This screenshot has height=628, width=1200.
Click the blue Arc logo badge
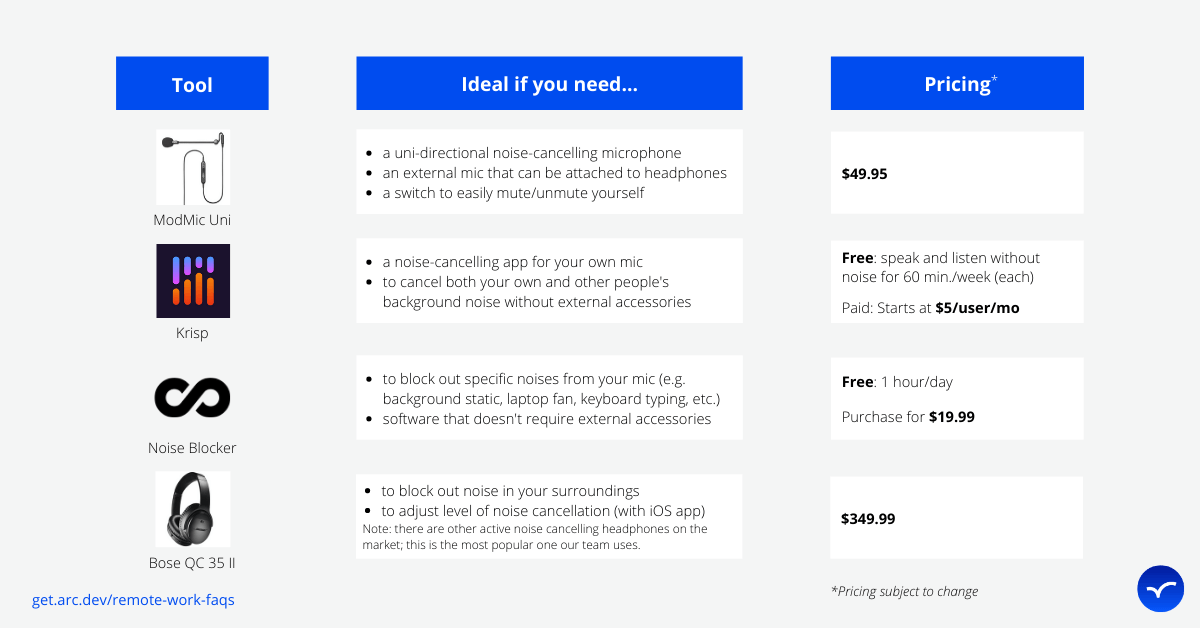(1160, 589)
